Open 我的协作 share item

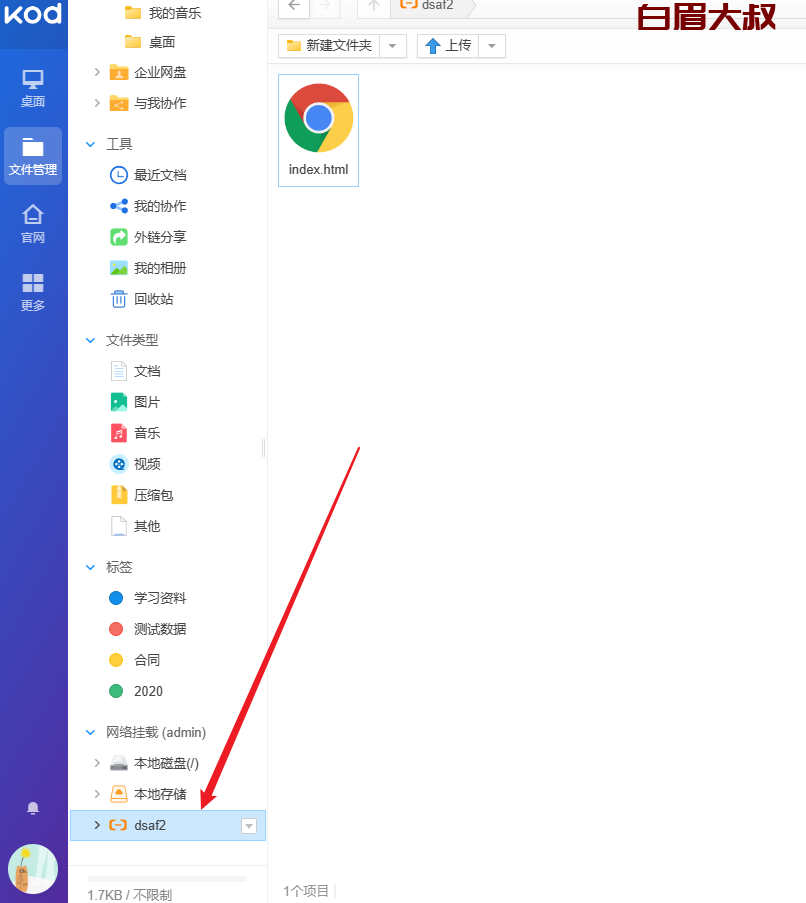pos(160,206)
